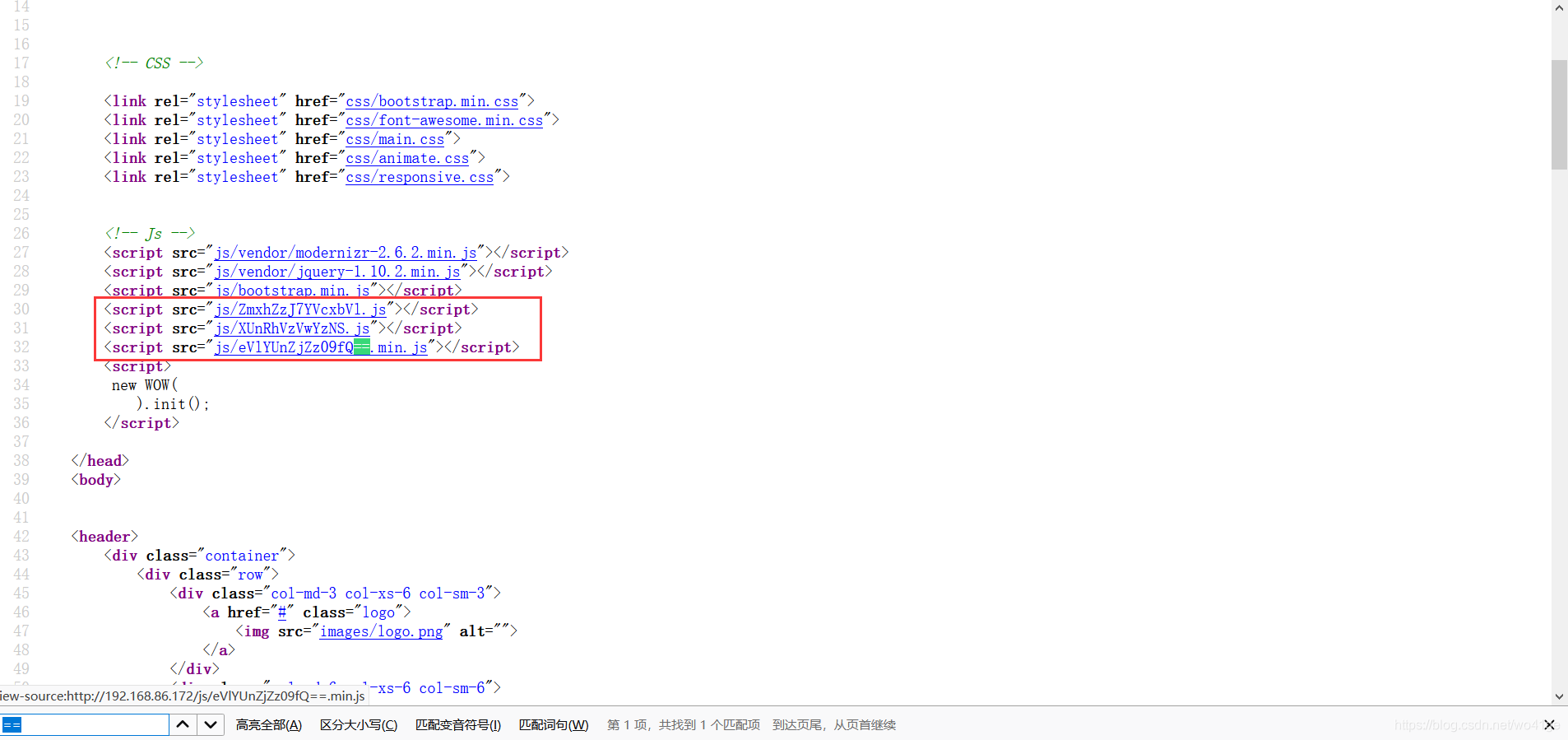Image resolution: width=1568 pixels, height=740 pixels.
Task: Toggle Highlight All (高亮全部) option
Action: coord(269,725)
